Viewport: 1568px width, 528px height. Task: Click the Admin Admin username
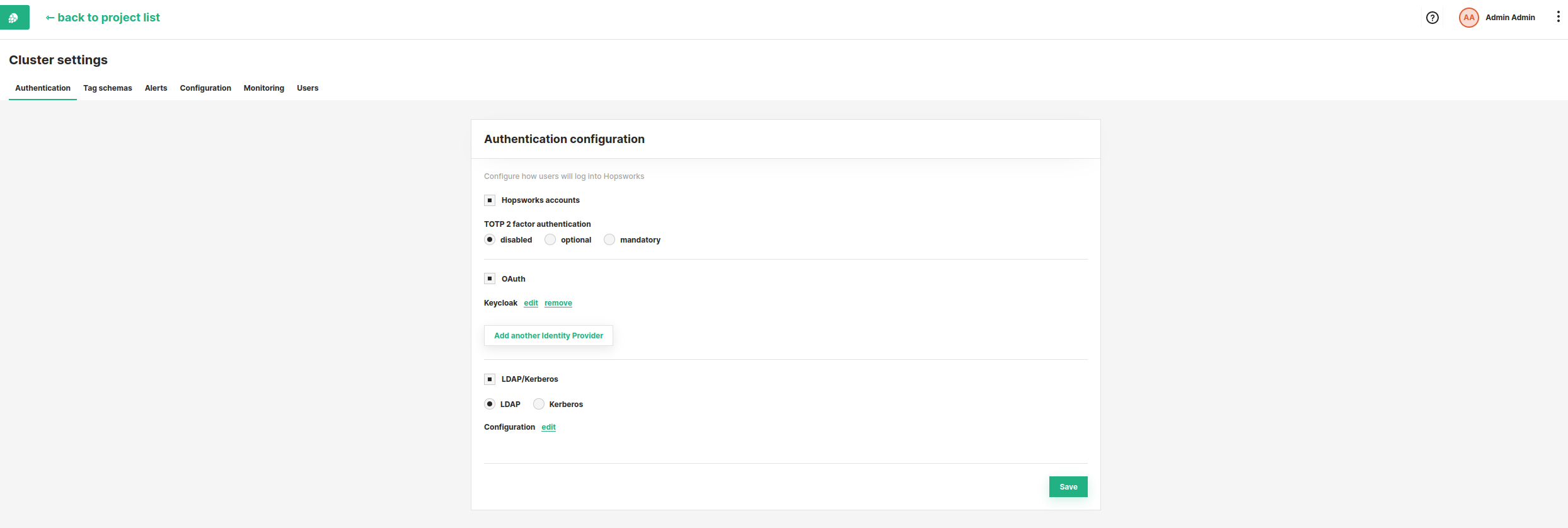click(x=1510, y=18)
